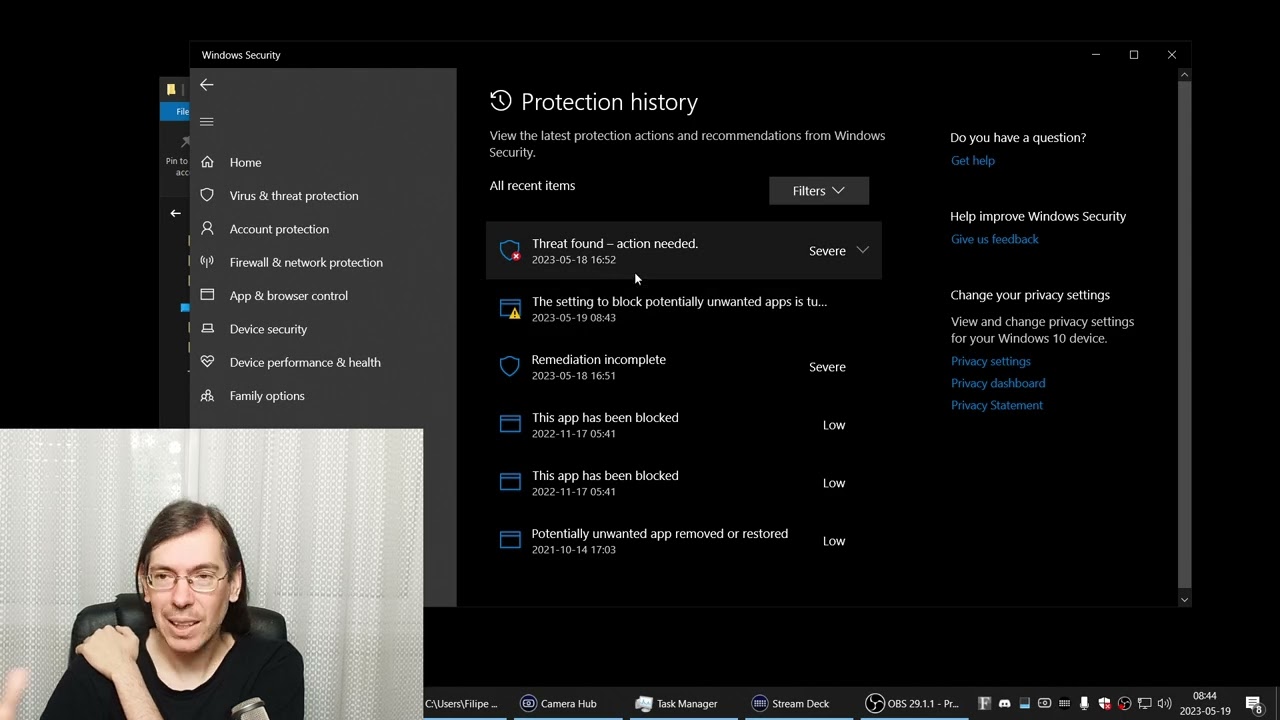The width and height of the screenshot is (1280, 720).
Task: Select Family options in sidebar
Action: [267, 396]
